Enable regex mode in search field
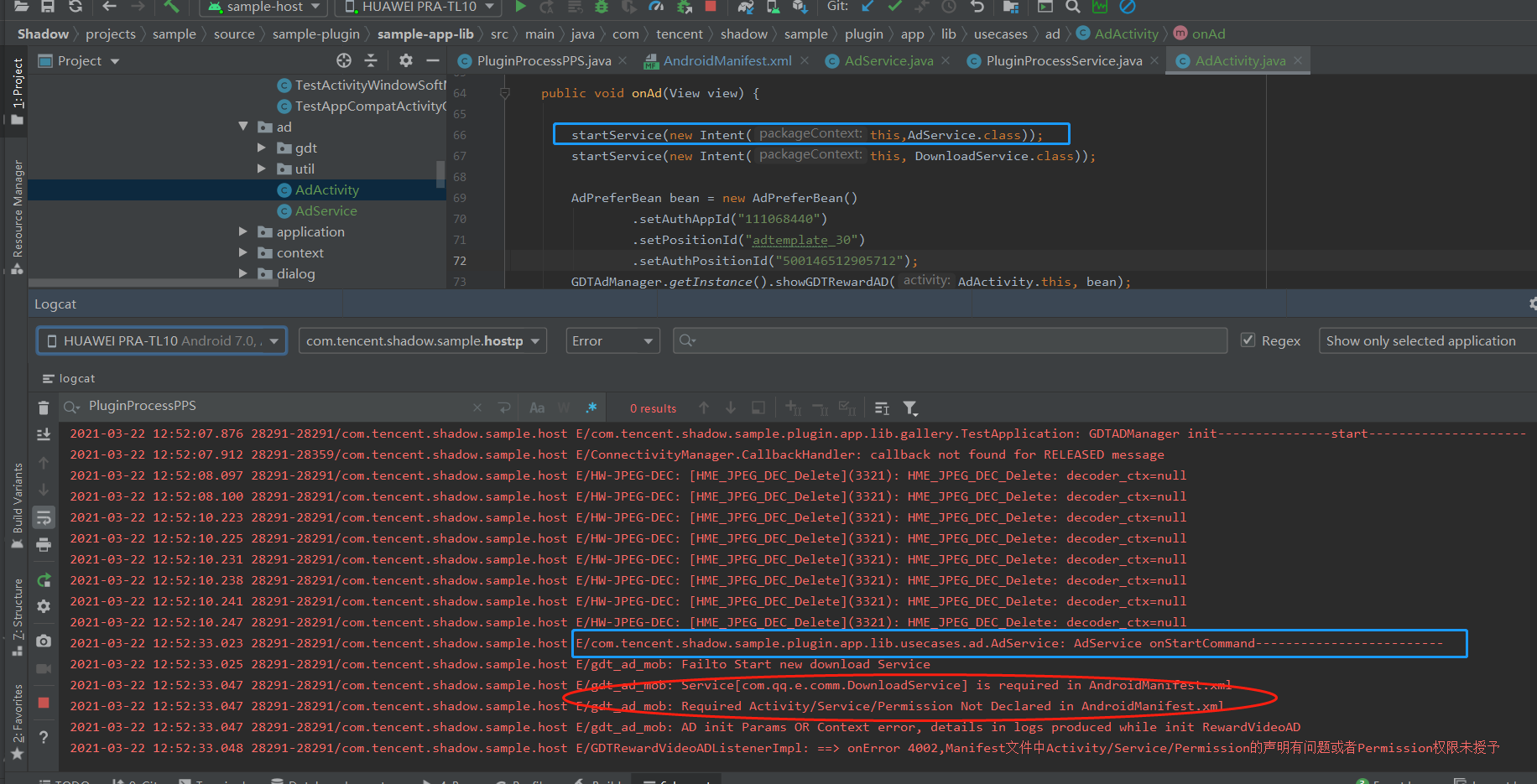This screenshot has height=784, width=1537. click(x=591, y=408)
